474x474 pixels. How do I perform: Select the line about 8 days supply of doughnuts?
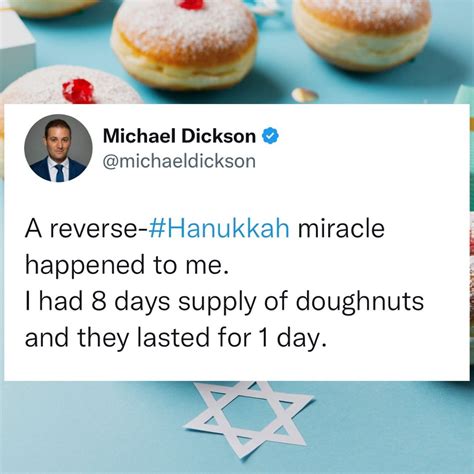click(x=224, y=302)
